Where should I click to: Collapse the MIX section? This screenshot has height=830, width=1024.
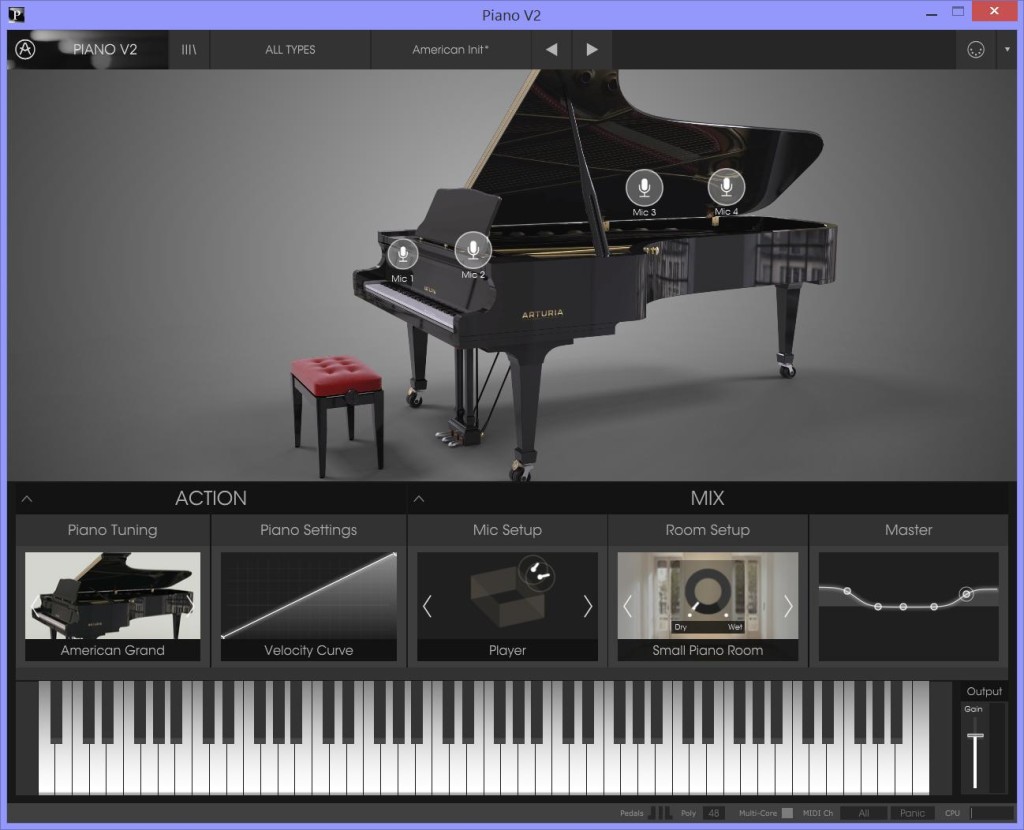[419, 498]
